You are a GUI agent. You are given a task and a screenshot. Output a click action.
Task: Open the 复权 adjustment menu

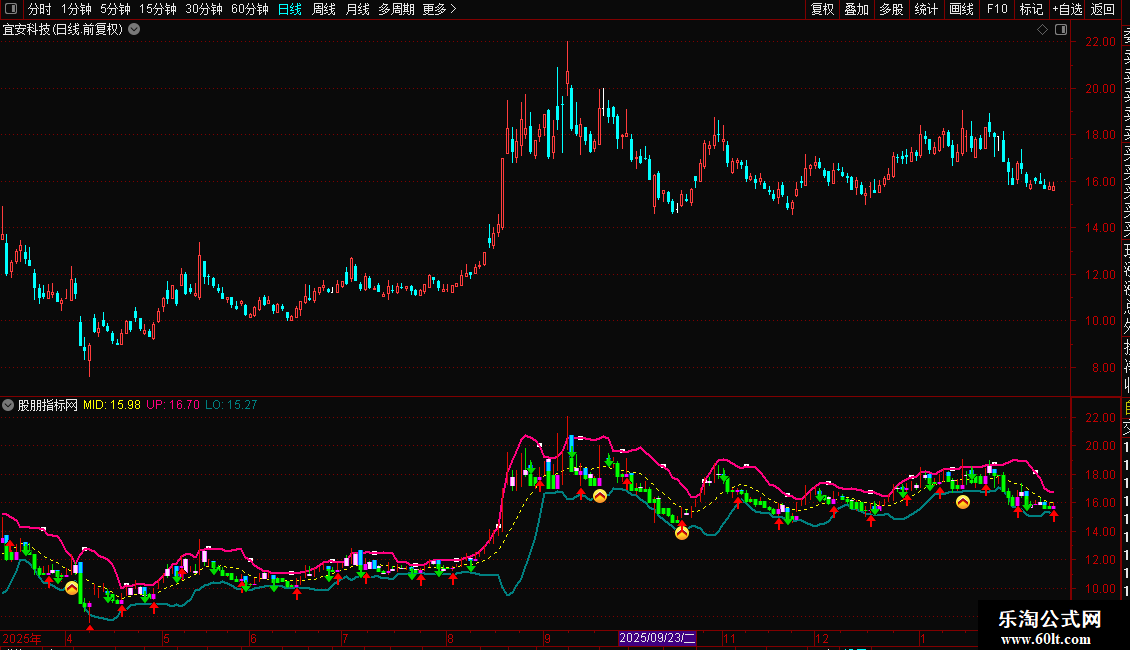822,9
